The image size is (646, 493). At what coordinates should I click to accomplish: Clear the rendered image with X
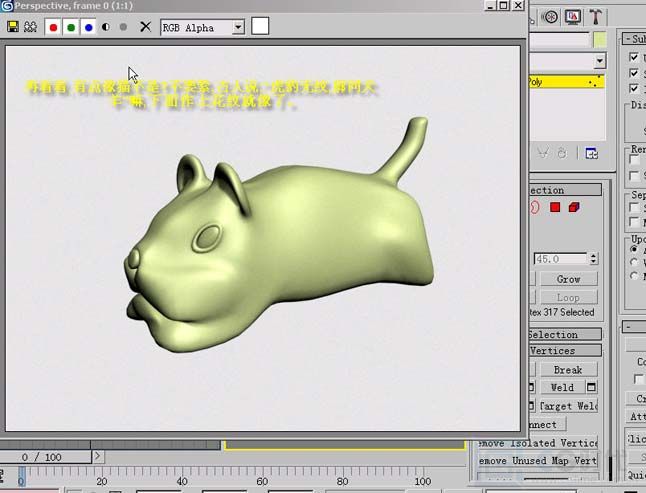click(145, 27)
